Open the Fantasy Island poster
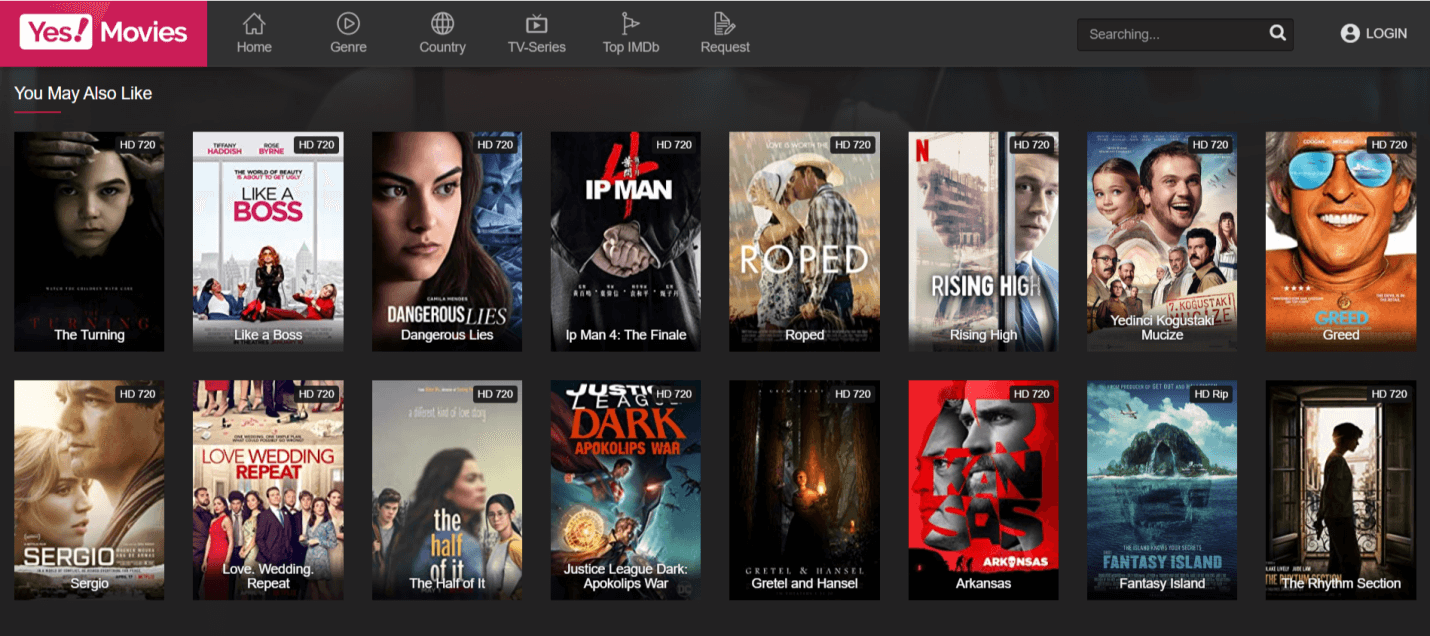 (x=1162, y=490)
